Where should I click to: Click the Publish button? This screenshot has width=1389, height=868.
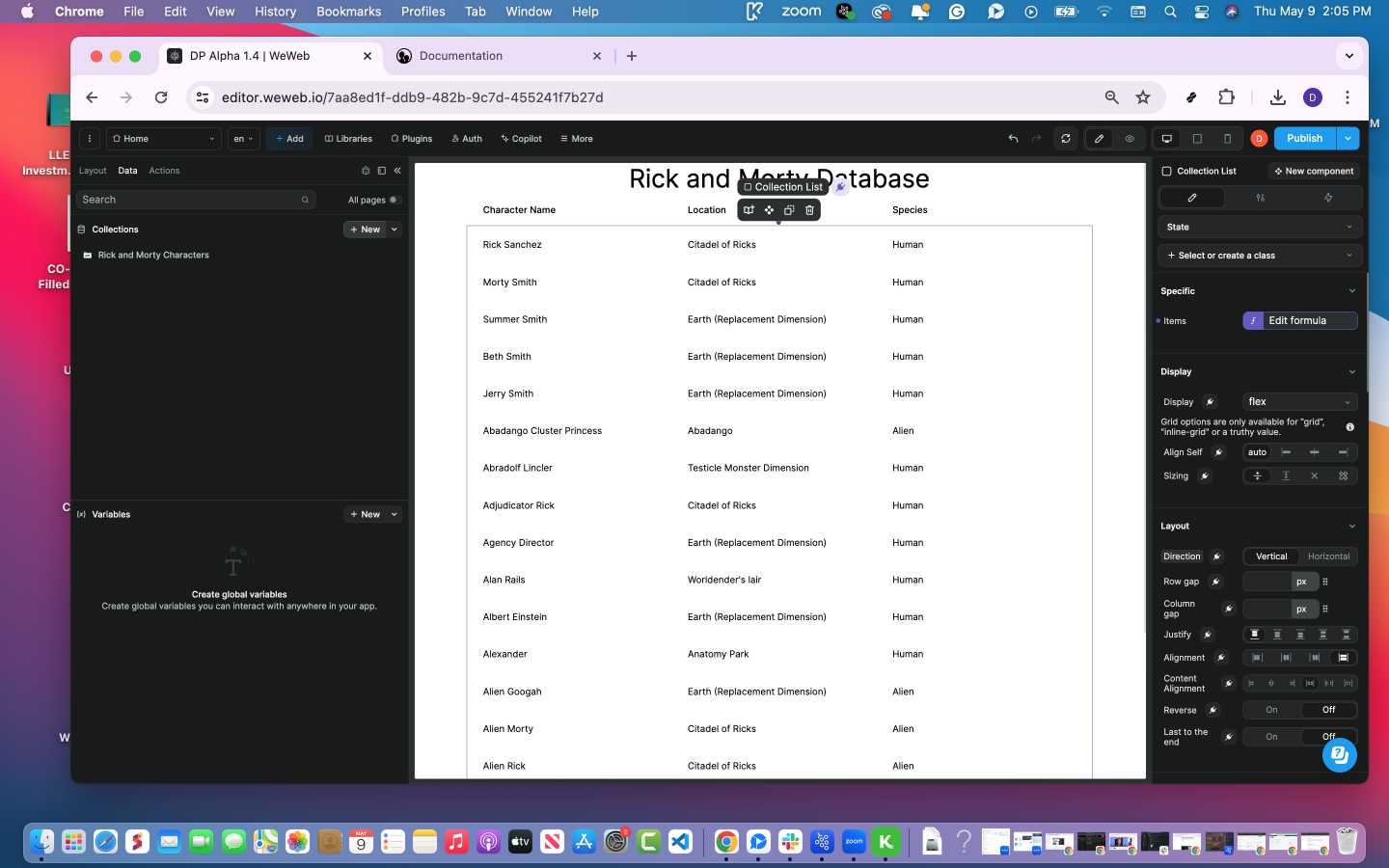1304,139
